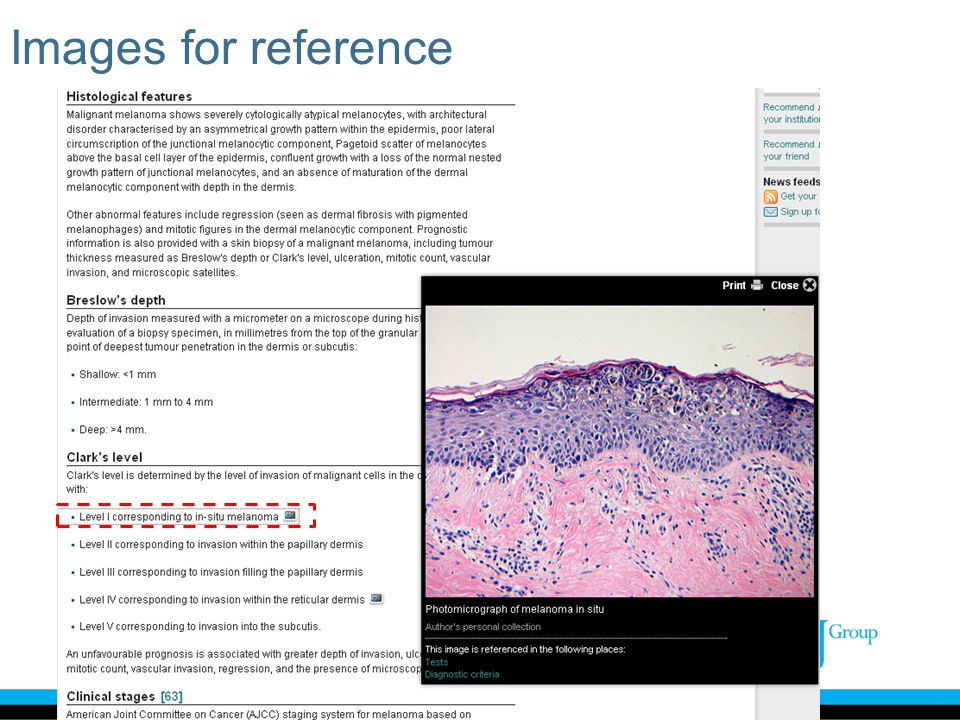Screen dimensions: 960x720
Task: Click the Histological features heading
Action: [x=129, y=97]
